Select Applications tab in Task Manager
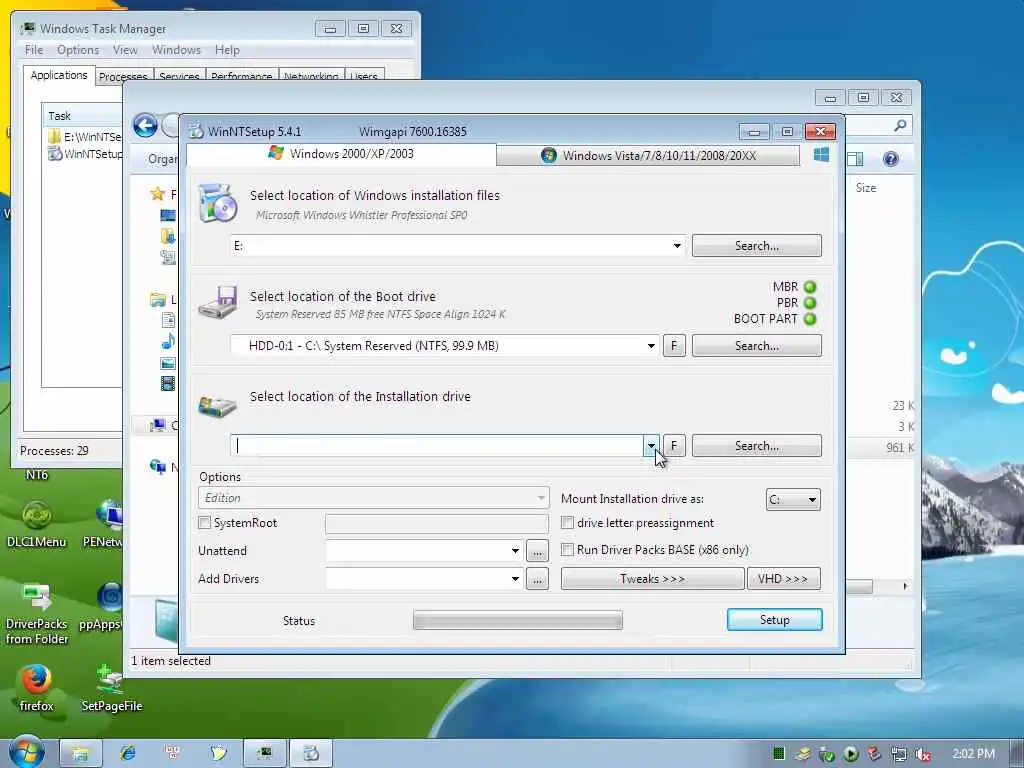Image resolution: width=1024 pixels, height=768 pixels. pyautogui.click(x=59, y=75)
